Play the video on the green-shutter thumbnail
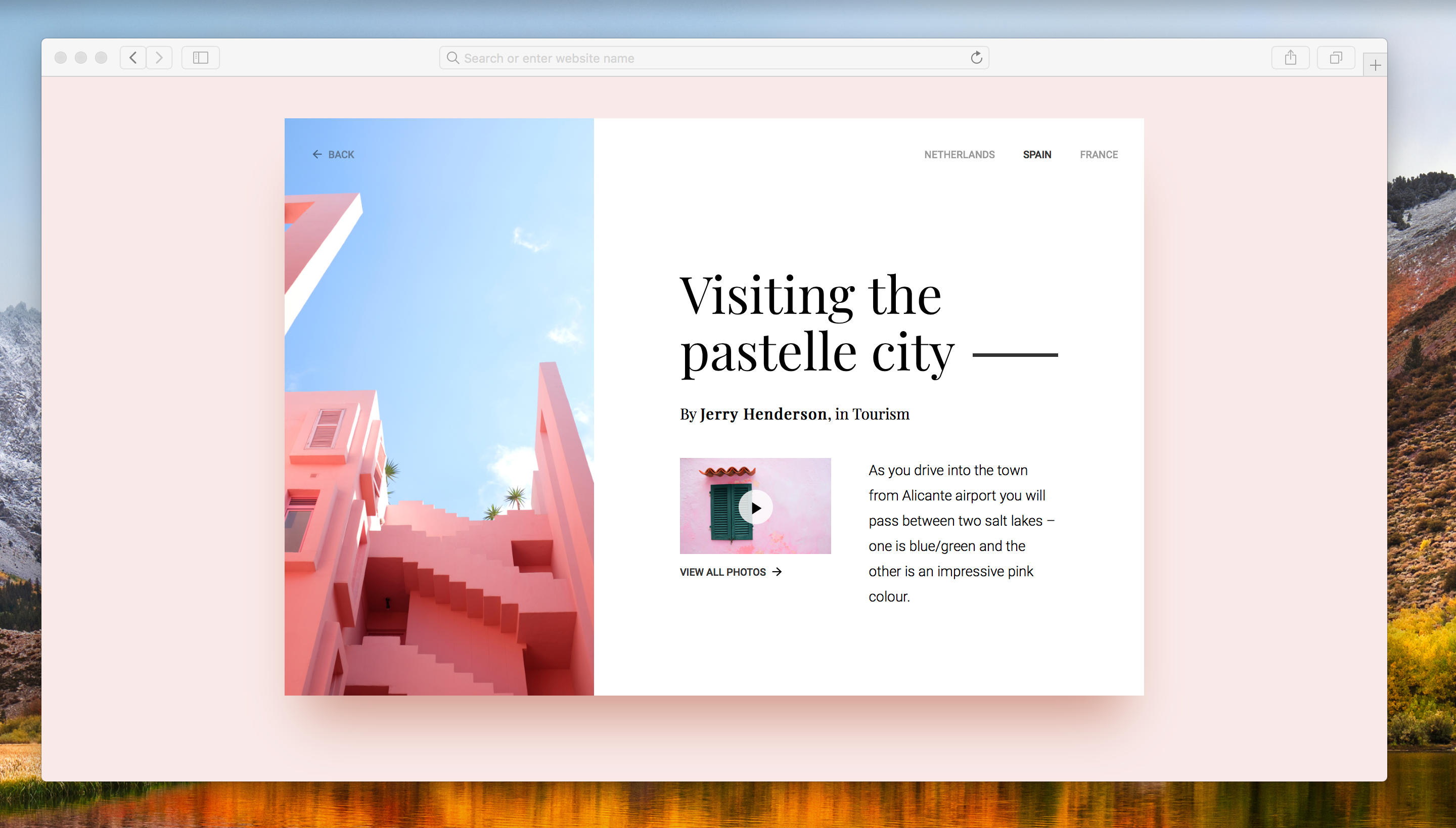 click(755, 508)
